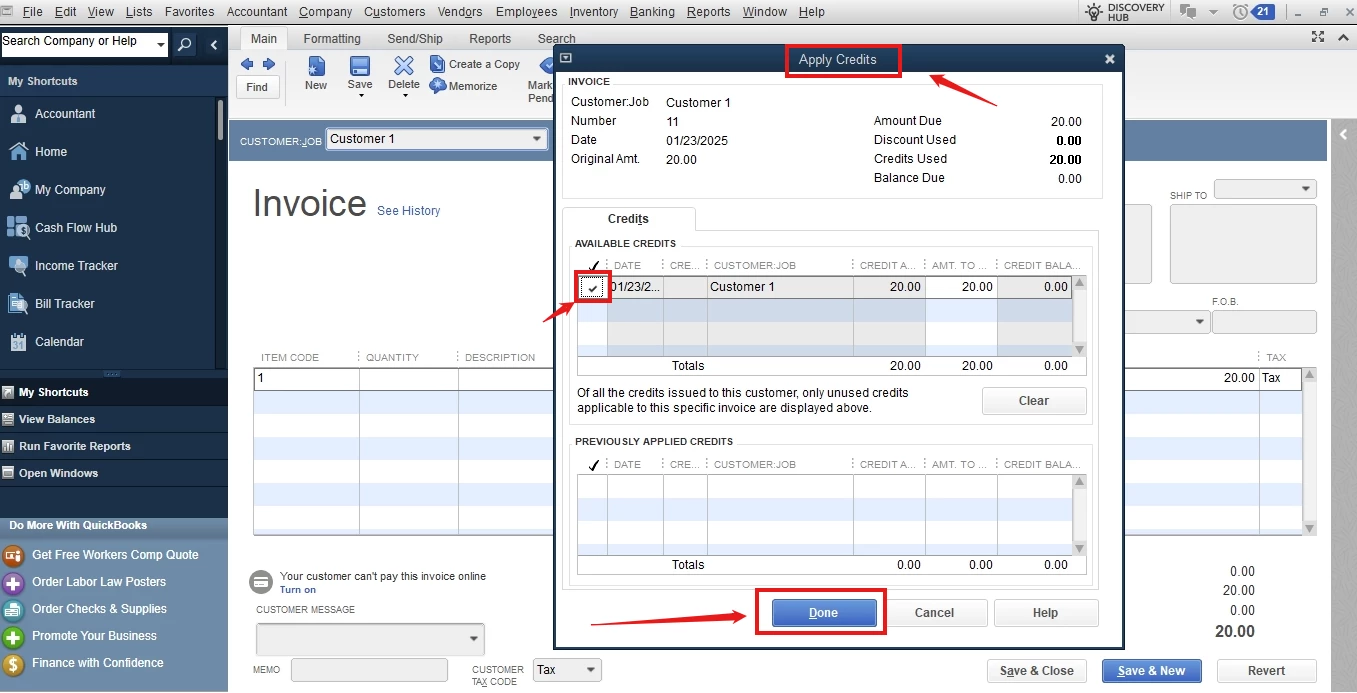Click the Save disk icon
This screenshot has height=693, width=1357.
pyautogui.click(x=360, y=67)
